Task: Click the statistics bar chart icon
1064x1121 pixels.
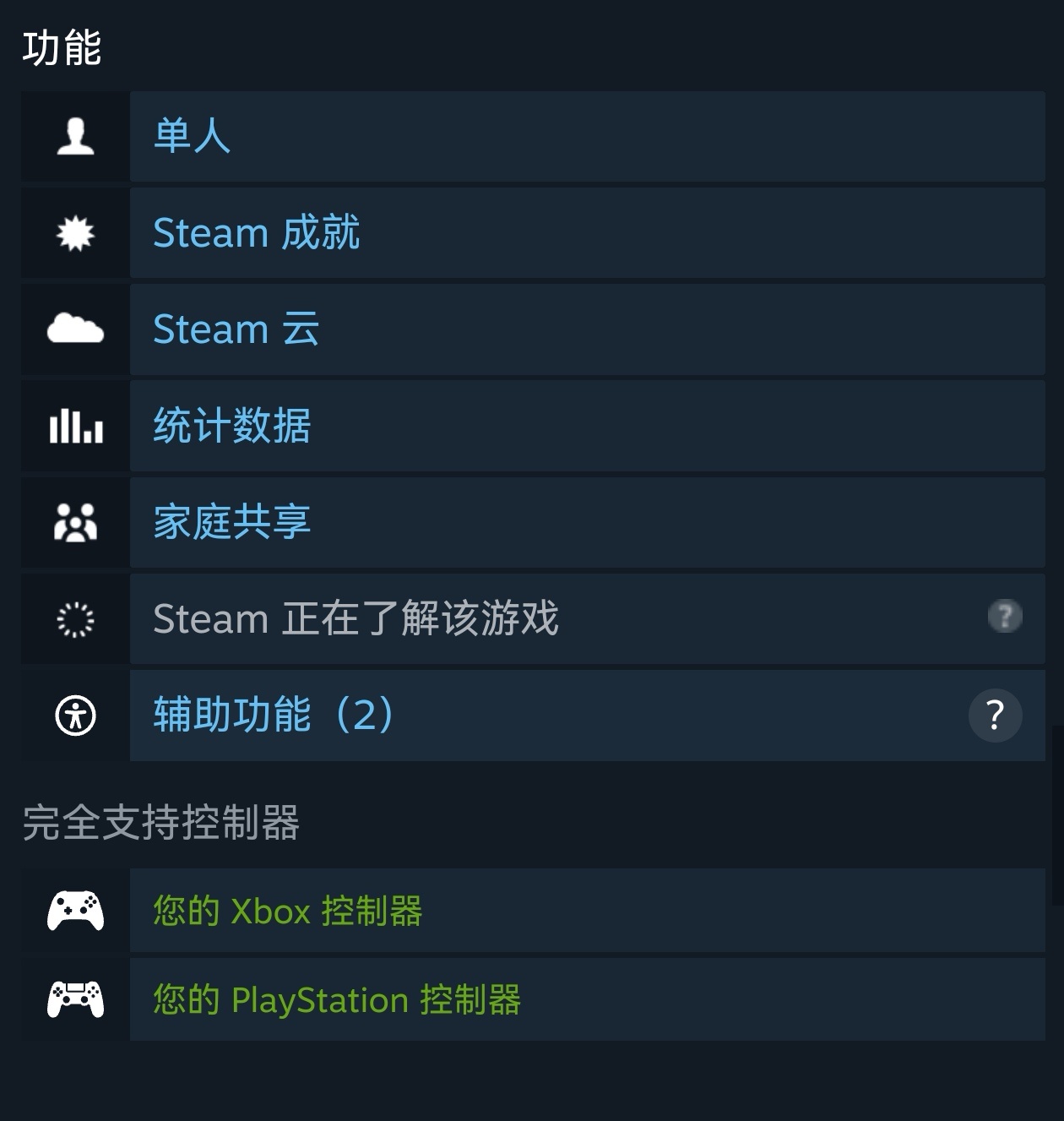Action: pos(75,426)
